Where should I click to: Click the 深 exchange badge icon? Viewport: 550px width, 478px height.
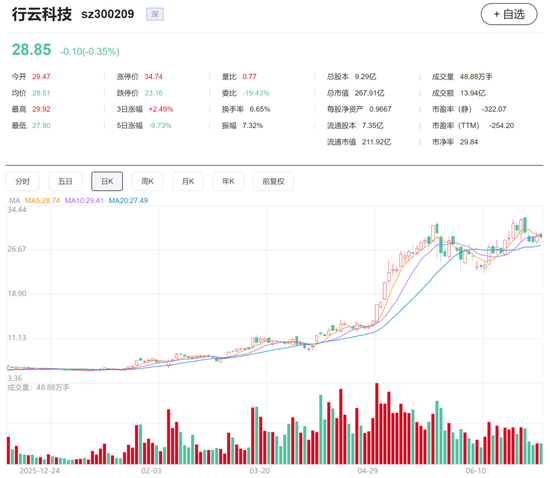pos(155,14)
